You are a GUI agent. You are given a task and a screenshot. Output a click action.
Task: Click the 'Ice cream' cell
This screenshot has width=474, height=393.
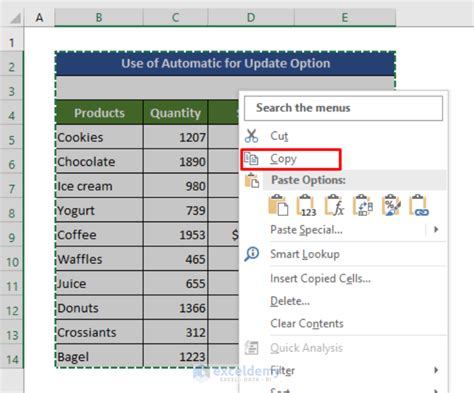[x=99, y=186]
